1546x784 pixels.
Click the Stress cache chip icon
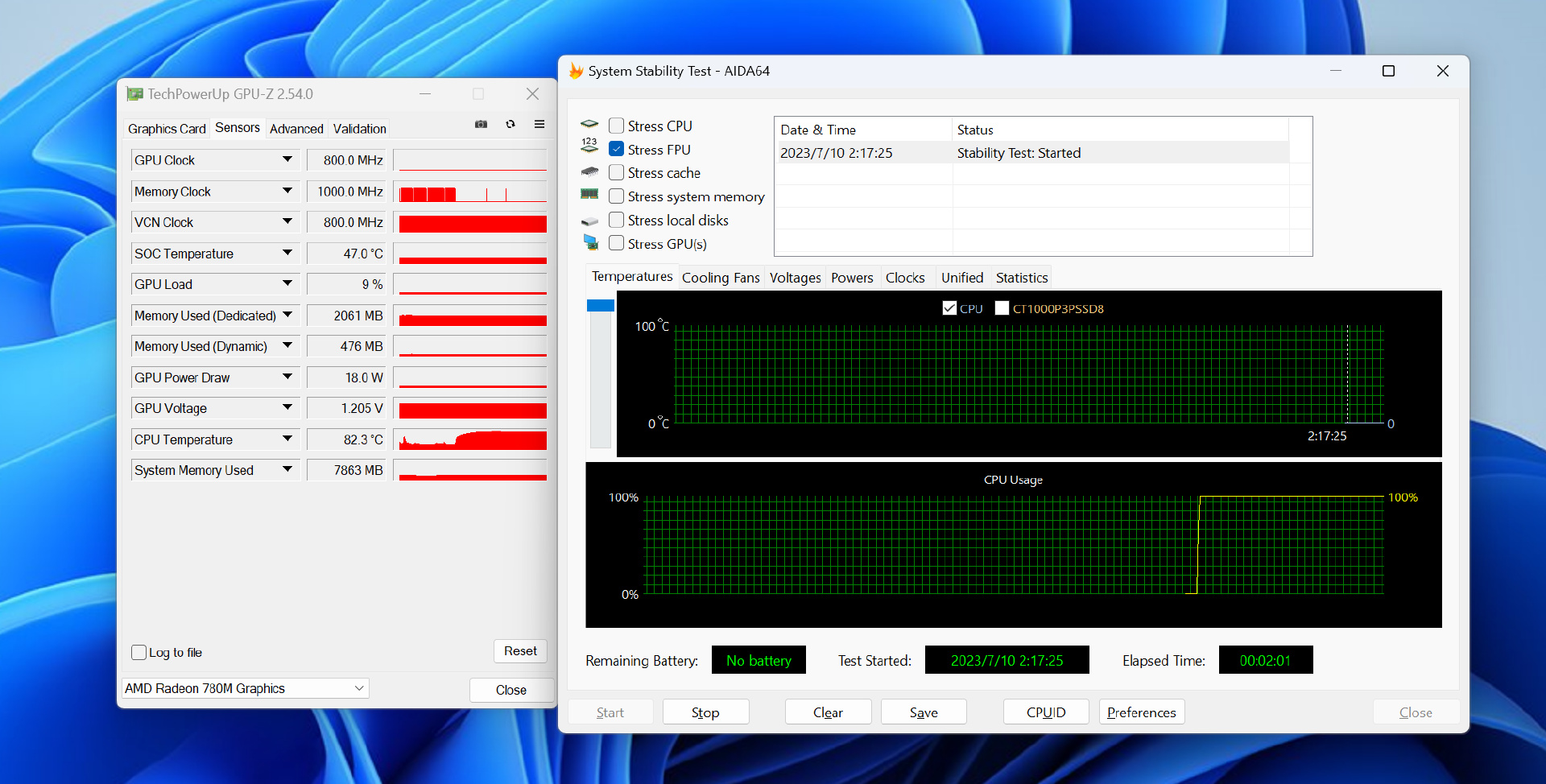point(589,171)
